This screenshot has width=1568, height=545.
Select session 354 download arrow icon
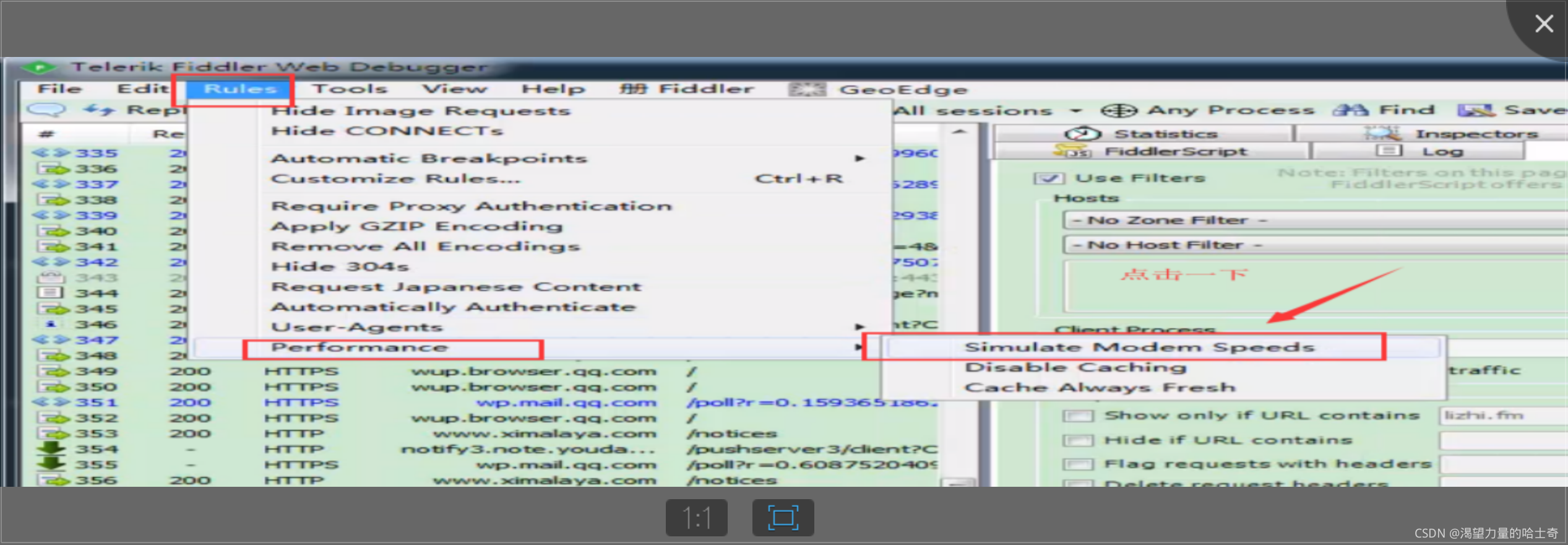point(51,448)
